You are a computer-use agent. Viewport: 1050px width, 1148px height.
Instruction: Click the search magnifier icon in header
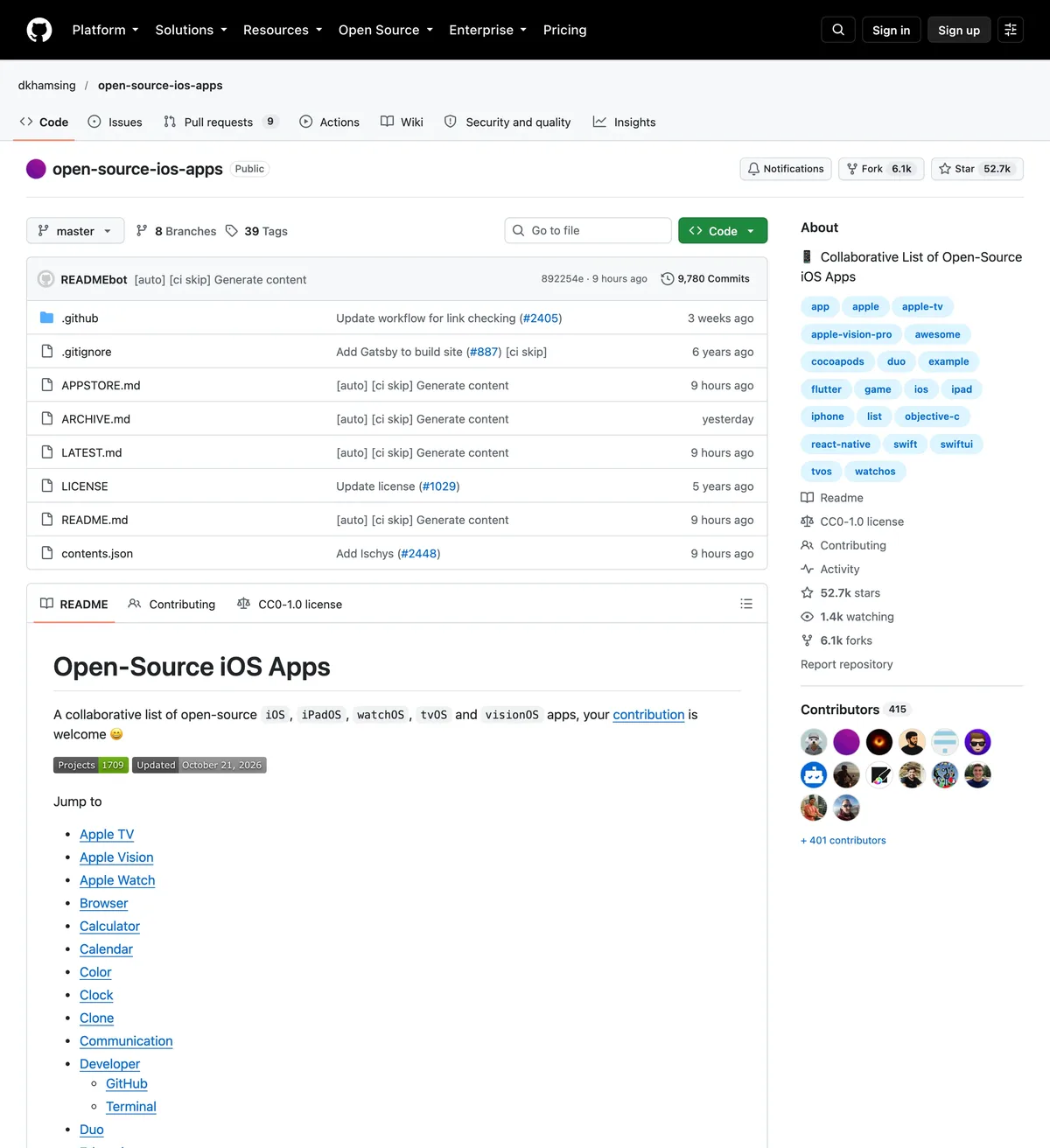coord(838,30)
